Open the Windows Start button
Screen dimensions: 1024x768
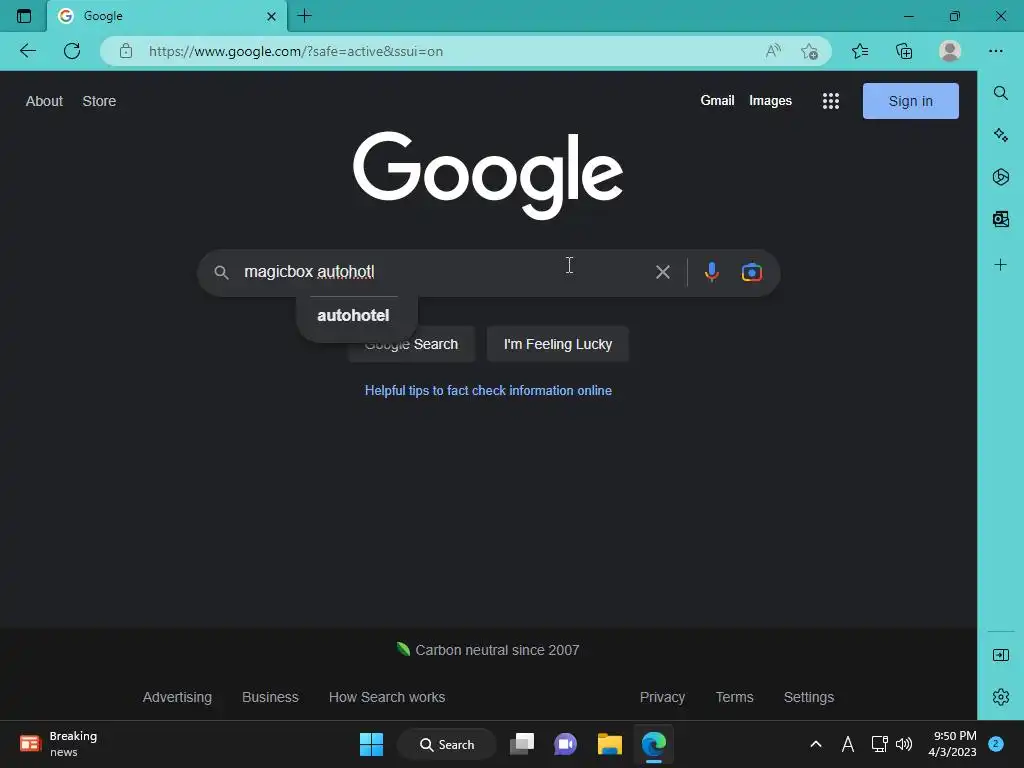[372, 744]
